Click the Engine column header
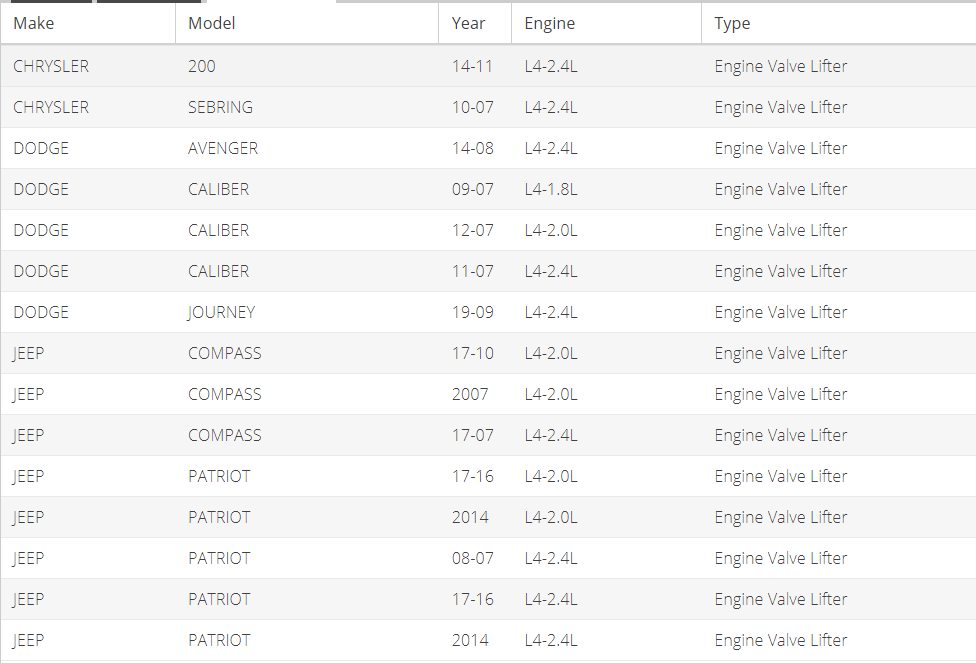 coord(606,24)
